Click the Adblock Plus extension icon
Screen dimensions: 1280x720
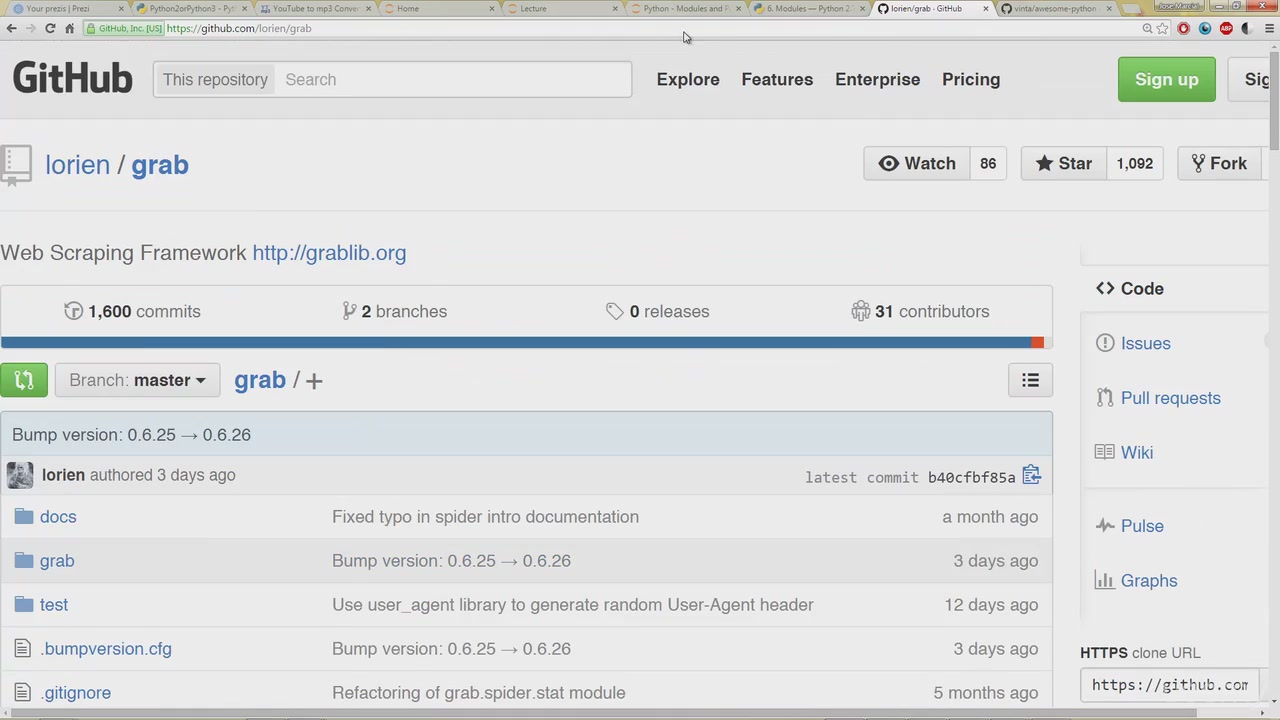click(x=1226, y=28)
